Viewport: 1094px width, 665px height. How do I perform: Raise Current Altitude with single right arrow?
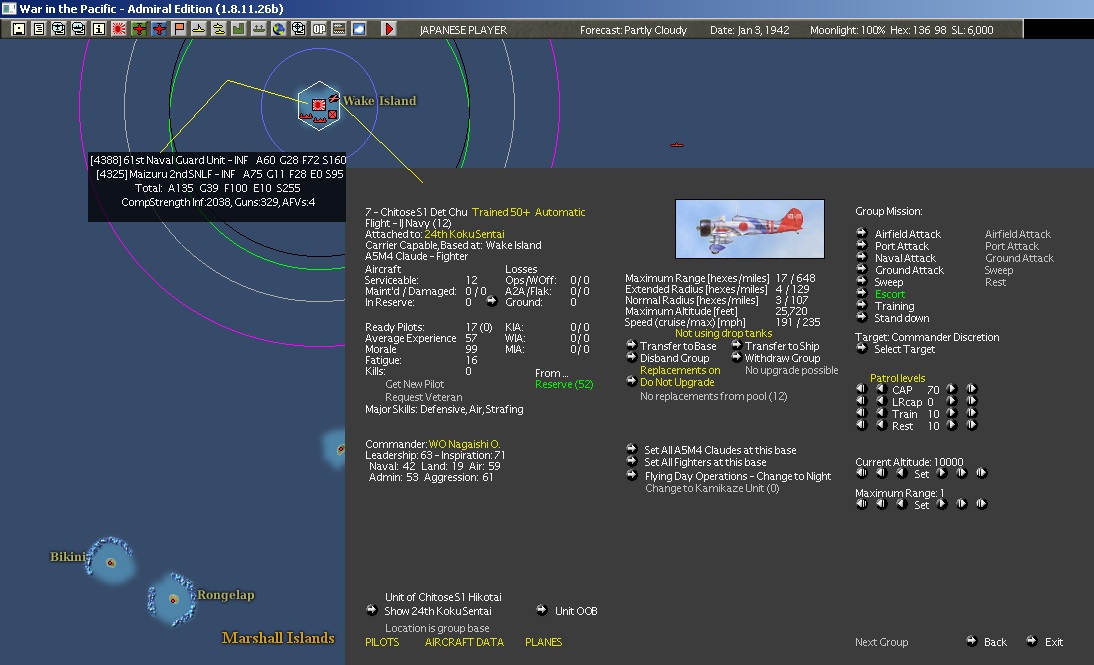coord(941,472)
